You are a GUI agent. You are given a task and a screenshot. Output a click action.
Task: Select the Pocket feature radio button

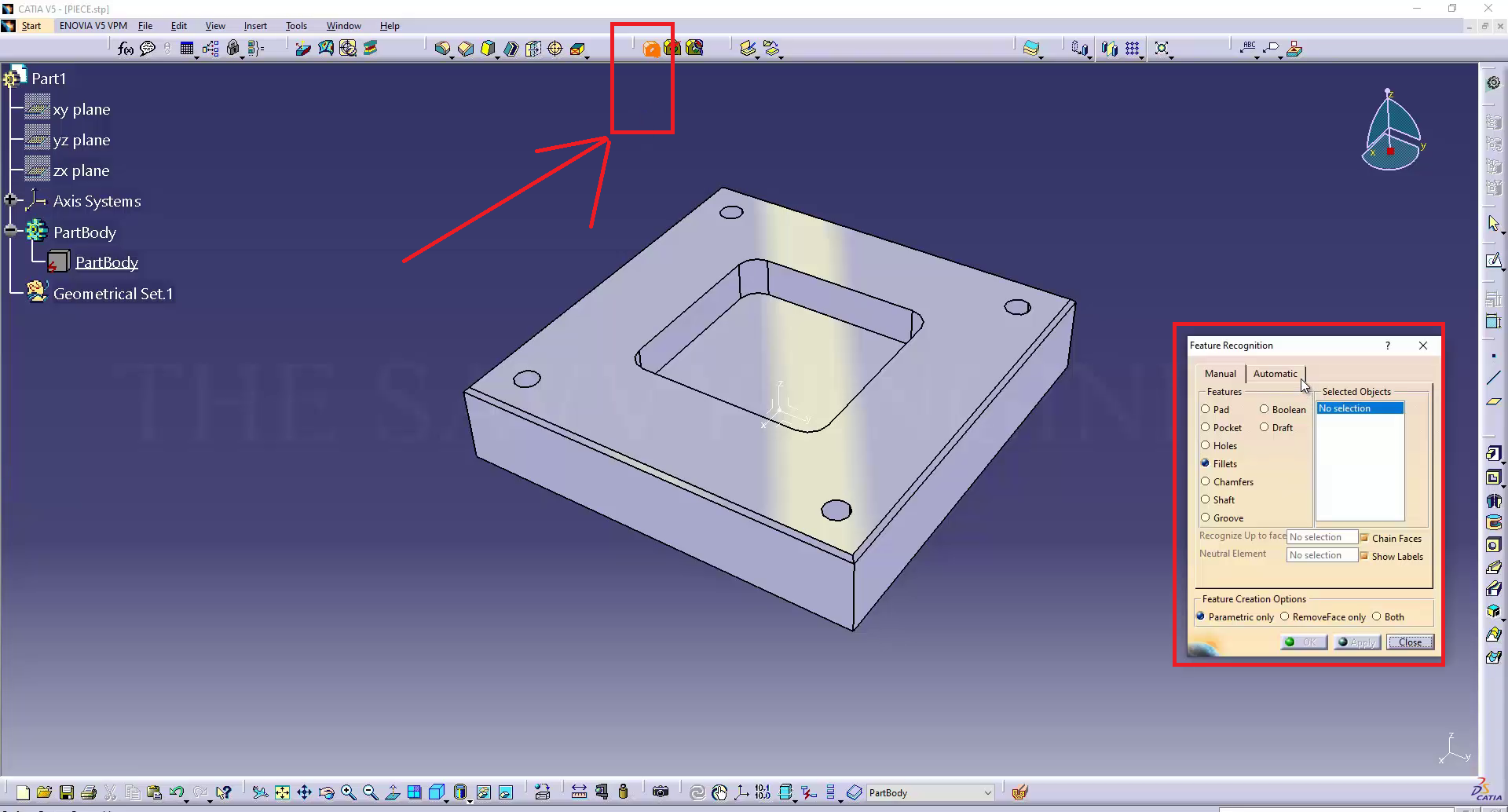pos(1206,427)
